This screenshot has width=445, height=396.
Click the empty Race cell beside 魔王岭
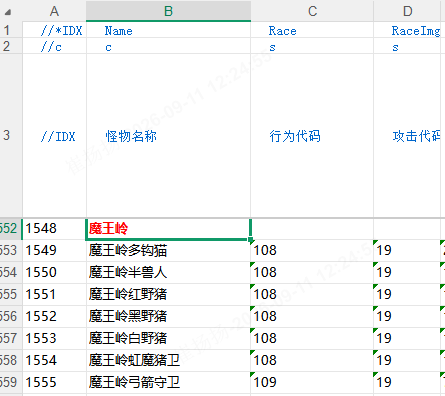pos(312,229)
